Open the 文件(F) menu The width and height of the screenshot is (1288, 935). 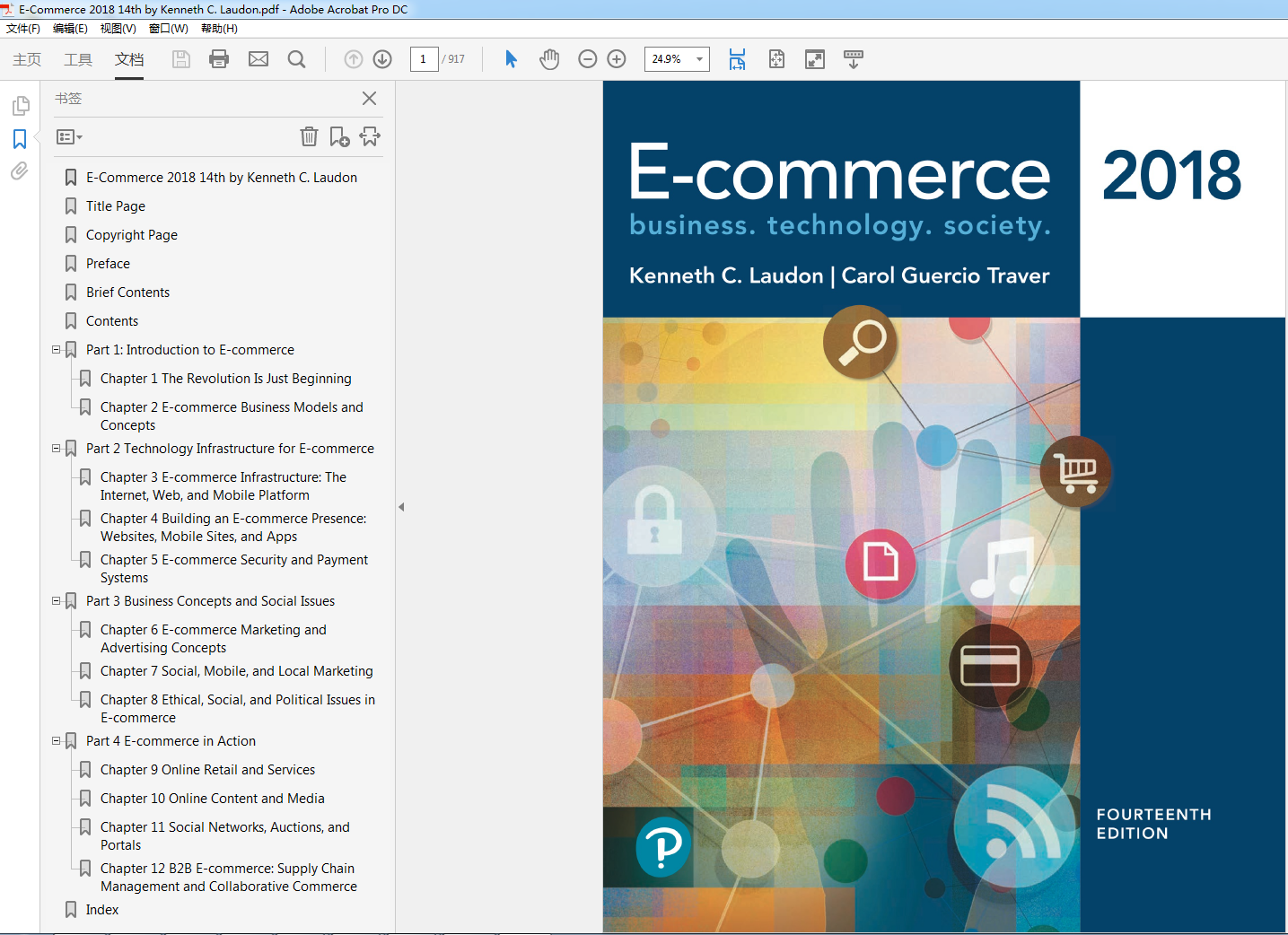(x=23, y=29)
